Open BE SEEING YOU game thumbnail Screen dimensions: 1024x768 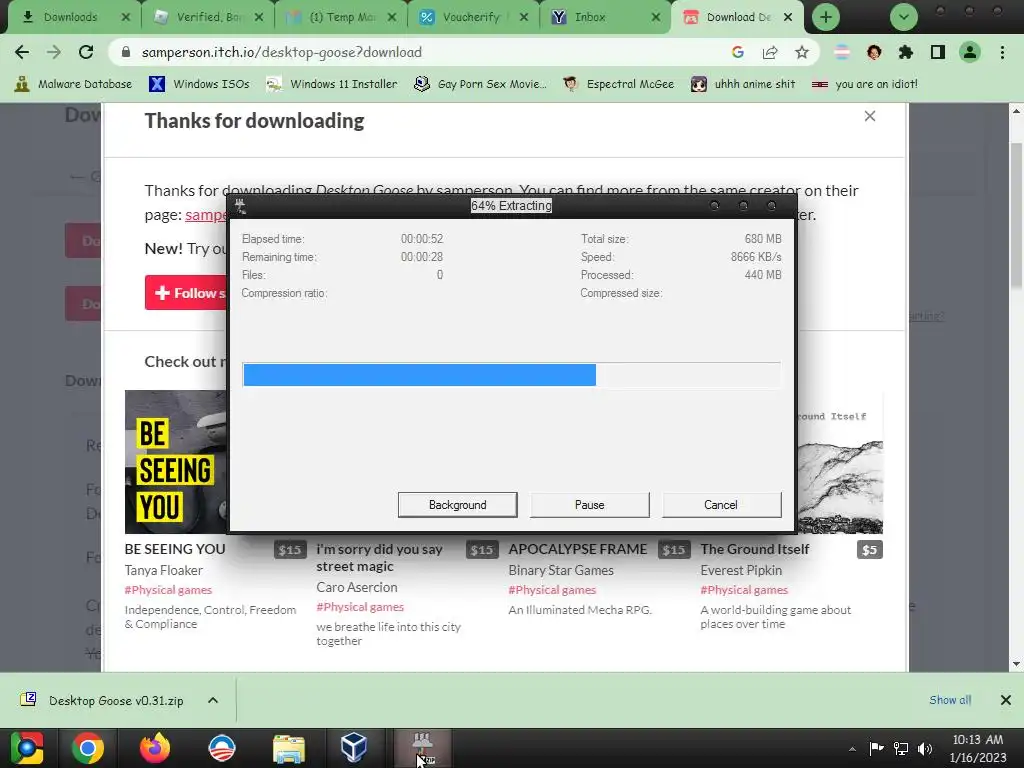pos(176,462)
